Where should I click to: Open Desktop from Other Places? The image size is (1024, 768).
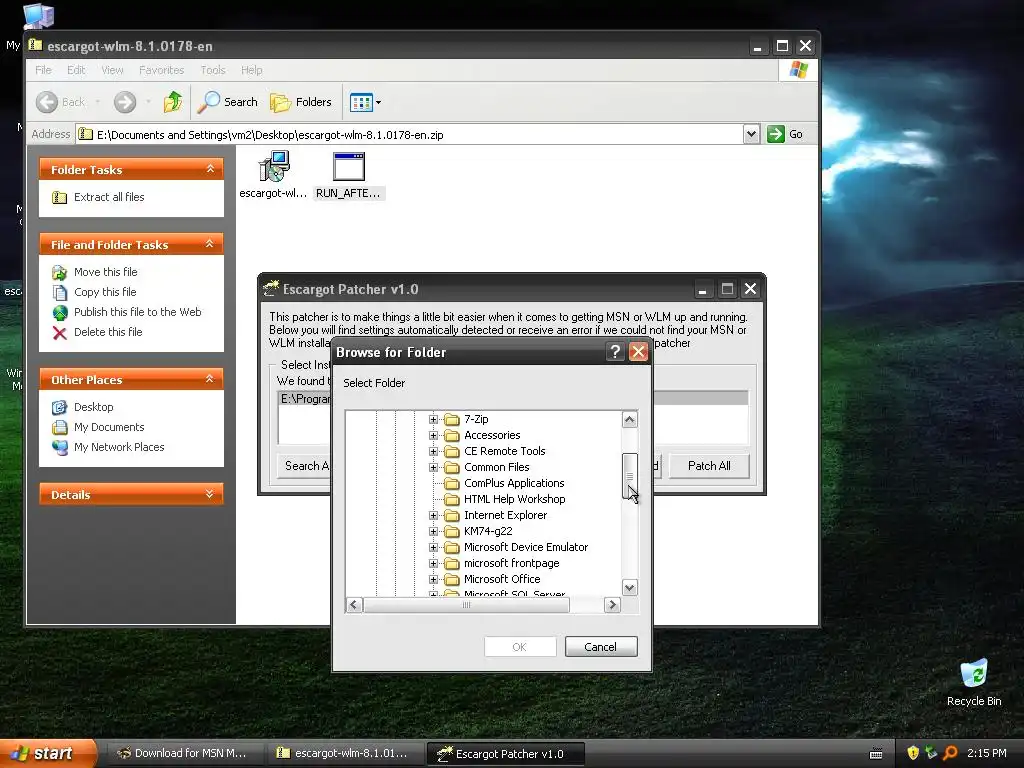tap(93, 407)
